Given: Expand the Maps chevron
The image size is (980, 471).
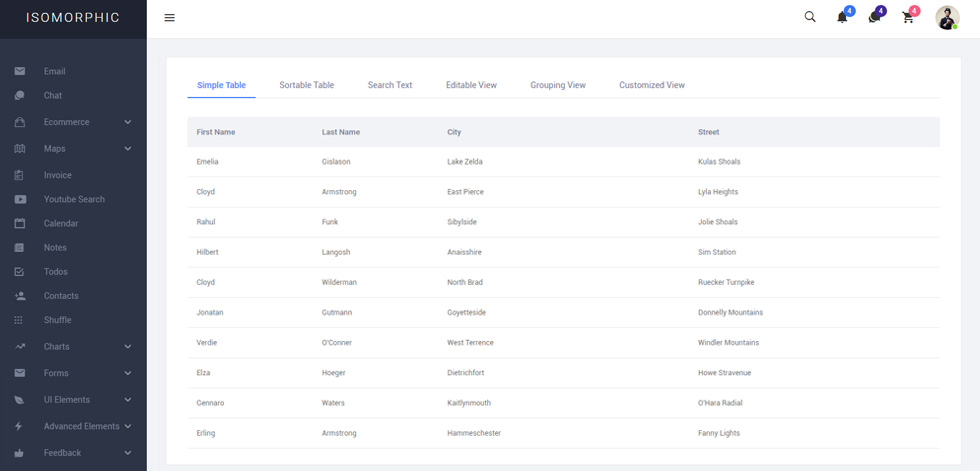Looking at the screenshot, I should pos(128,149).
